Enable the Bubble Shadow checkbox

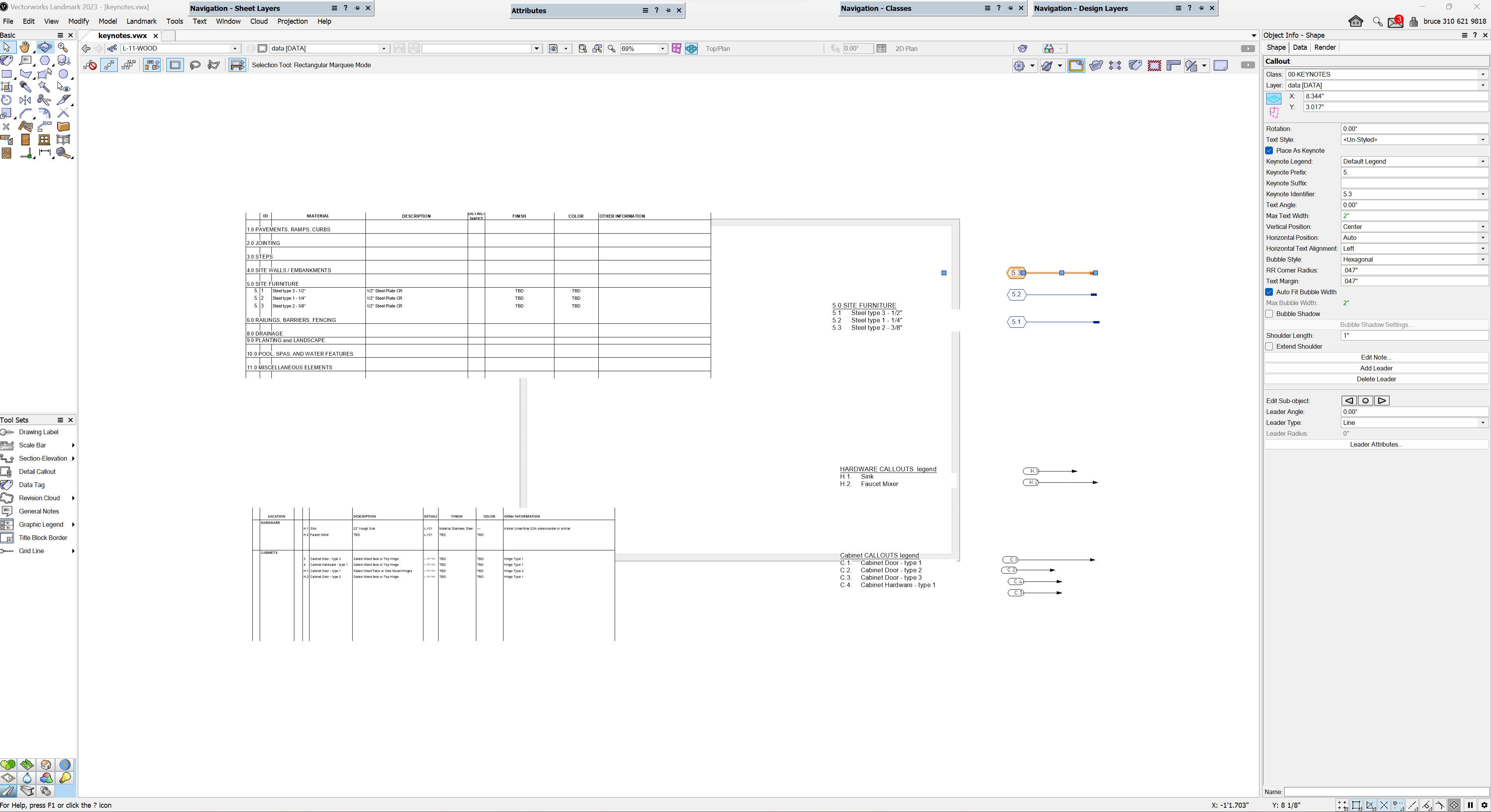pos(1269,314)
